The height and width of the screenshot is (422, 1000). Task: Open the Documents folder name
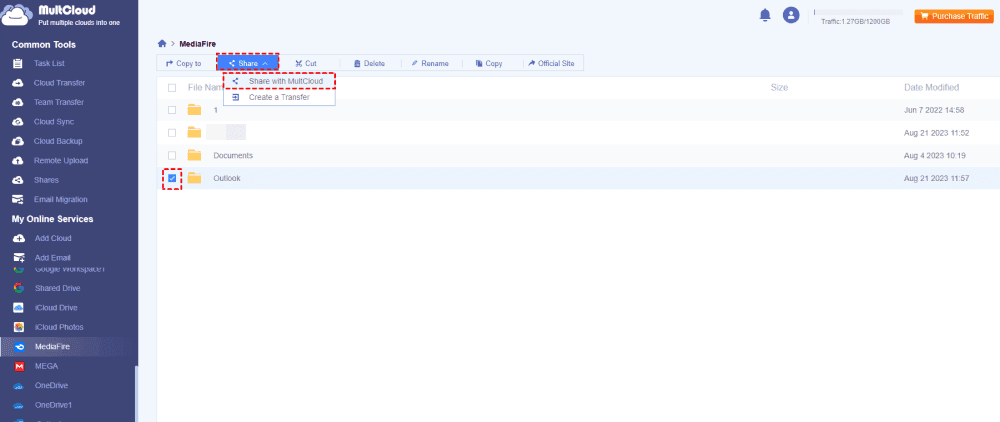click(233, 156)
